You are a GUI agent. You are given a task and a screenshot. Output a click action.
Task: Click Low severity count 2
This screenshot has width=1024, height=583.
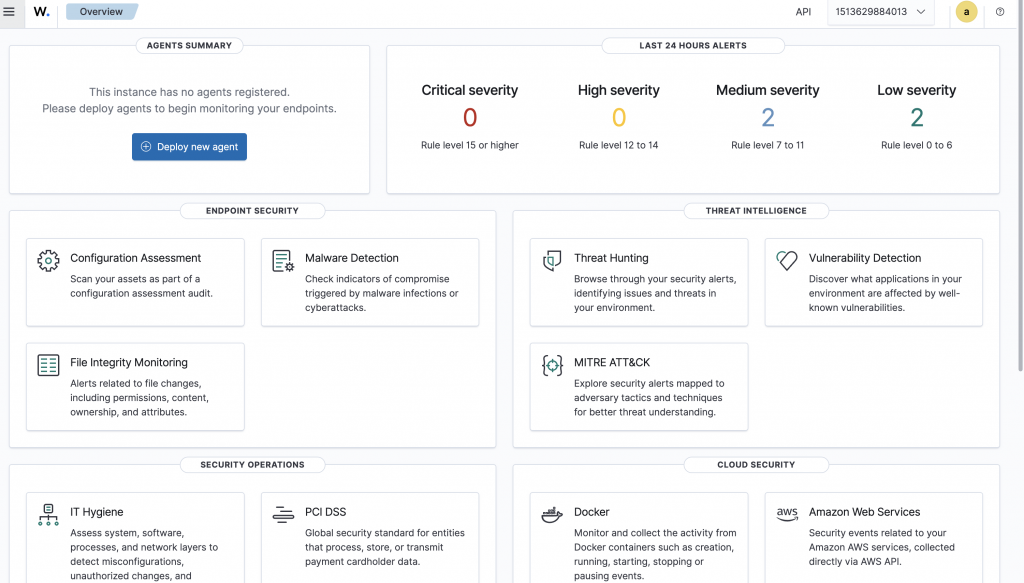click(x=916, y=118)
